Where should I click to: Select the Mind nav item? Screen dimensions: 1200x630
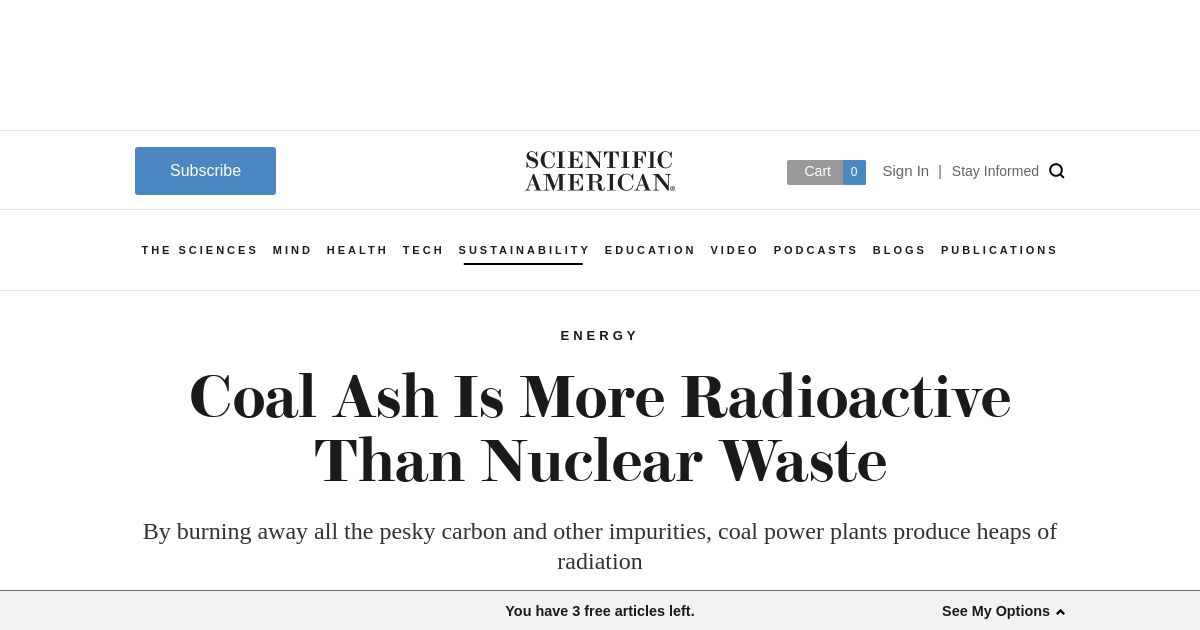click(292, 250)
